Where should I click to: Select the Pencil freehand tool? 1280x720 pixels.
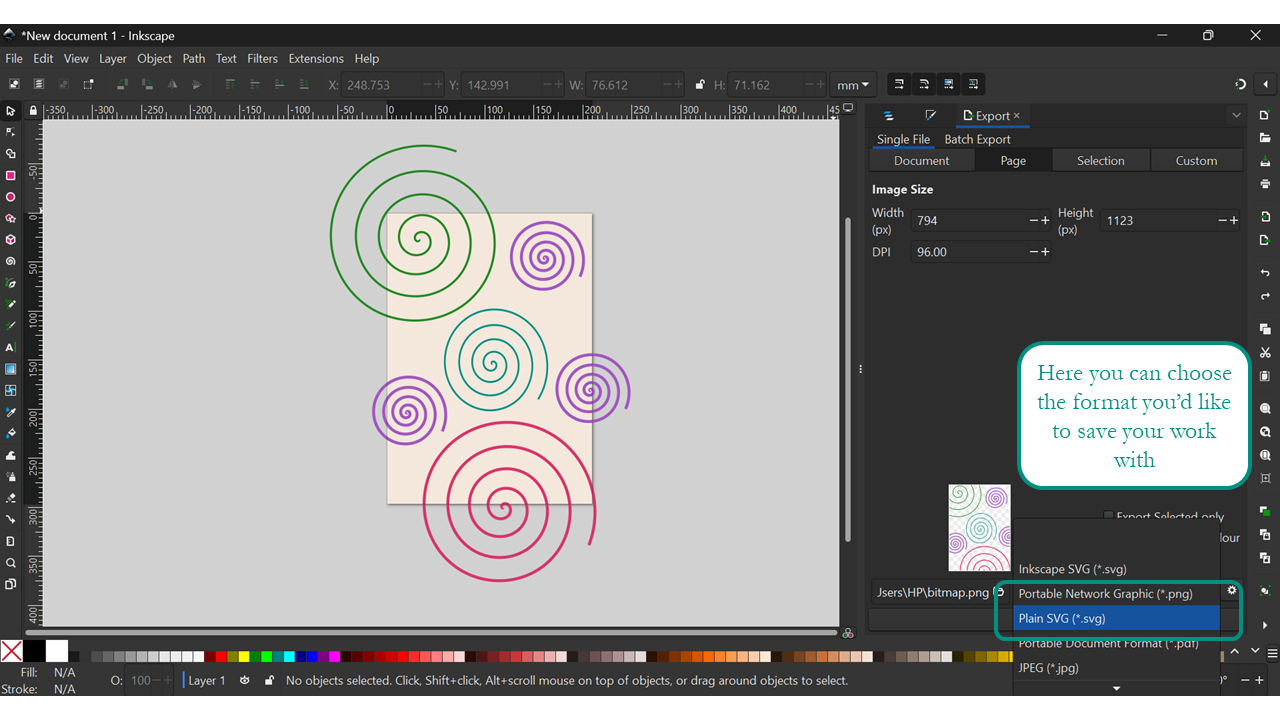click(x=11, y=304)
